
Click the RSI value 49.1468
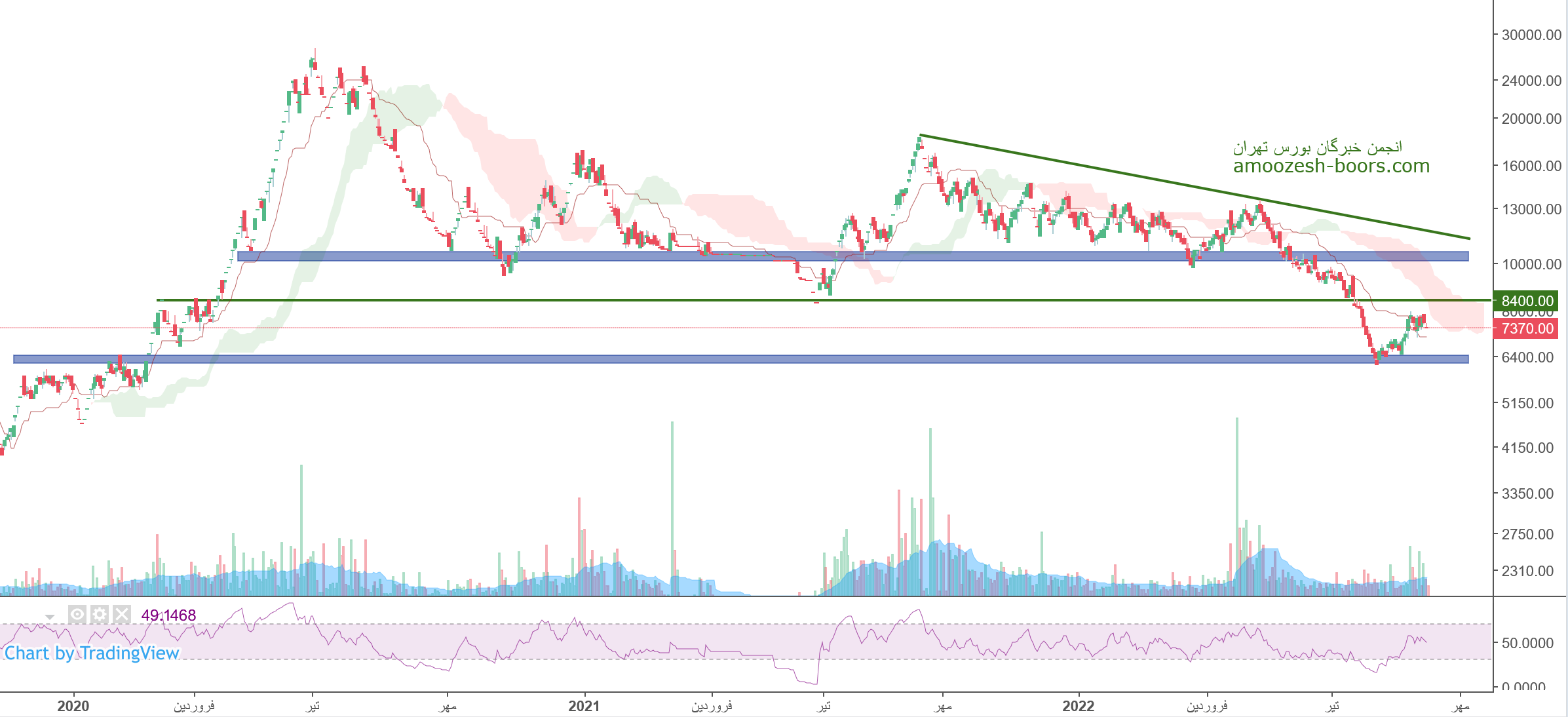tap(168, 615)
